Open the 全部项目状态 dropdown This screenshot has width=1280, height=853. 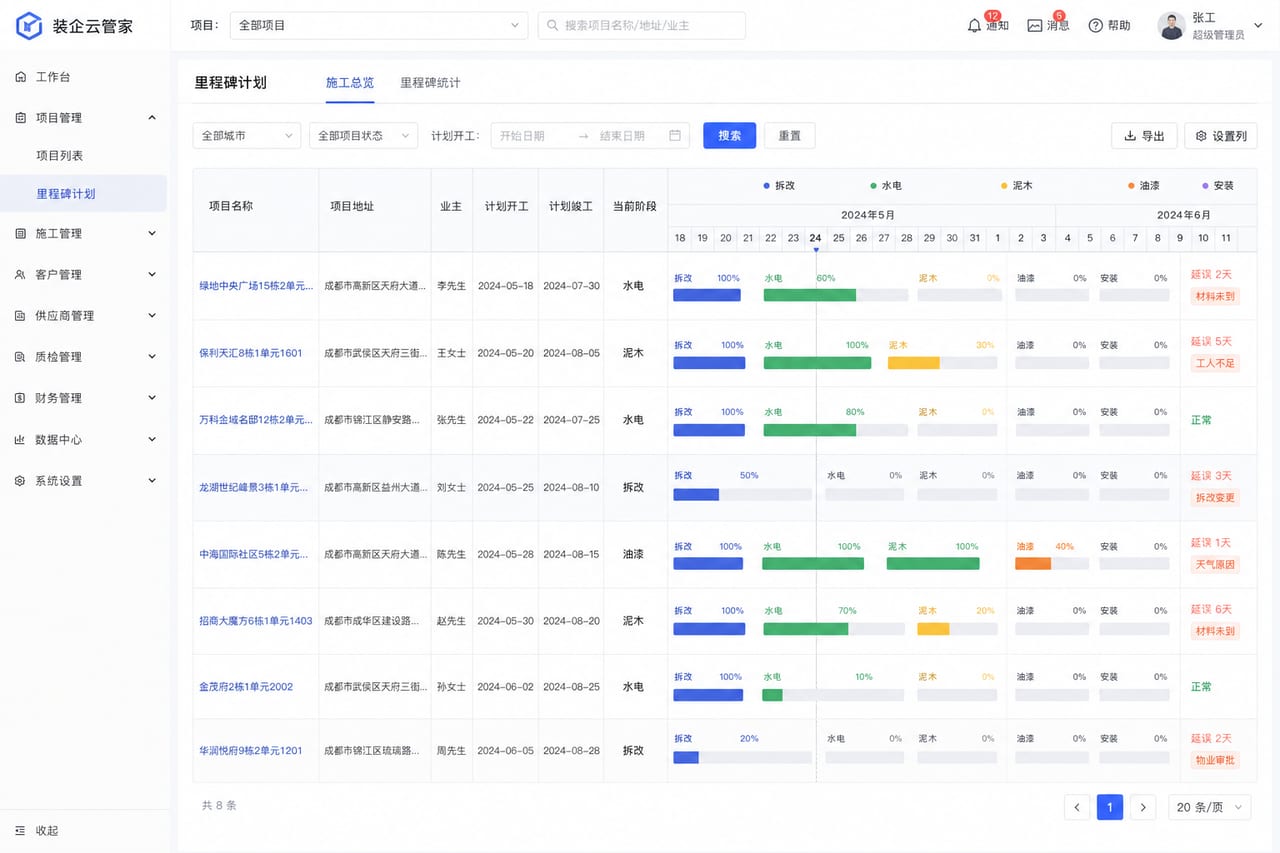364,136
